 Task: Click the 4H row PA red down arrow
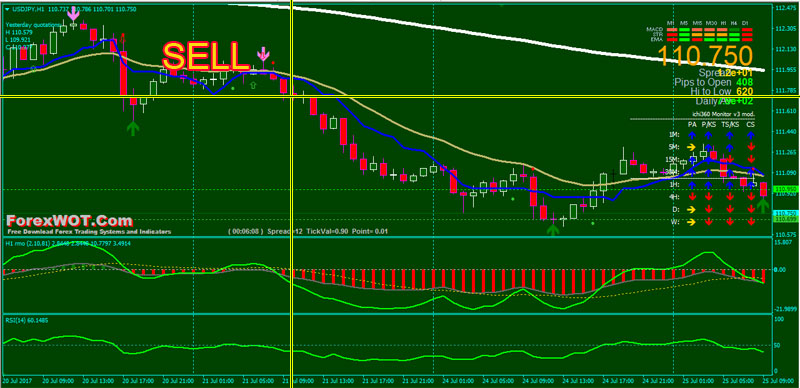point(692,197)
